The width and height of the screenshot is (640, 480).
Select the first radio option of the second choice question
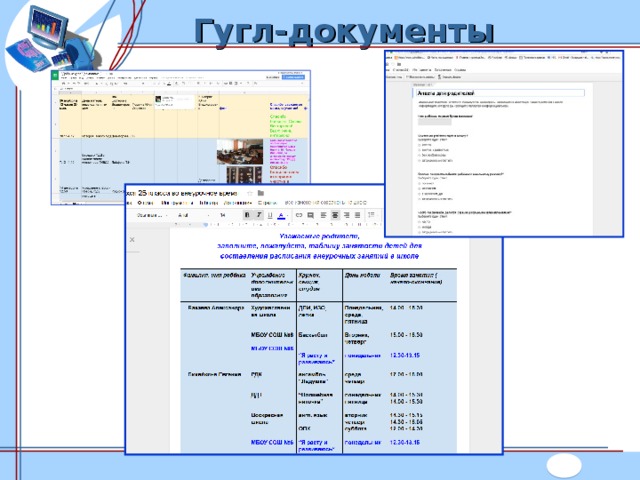coord(420,184)
